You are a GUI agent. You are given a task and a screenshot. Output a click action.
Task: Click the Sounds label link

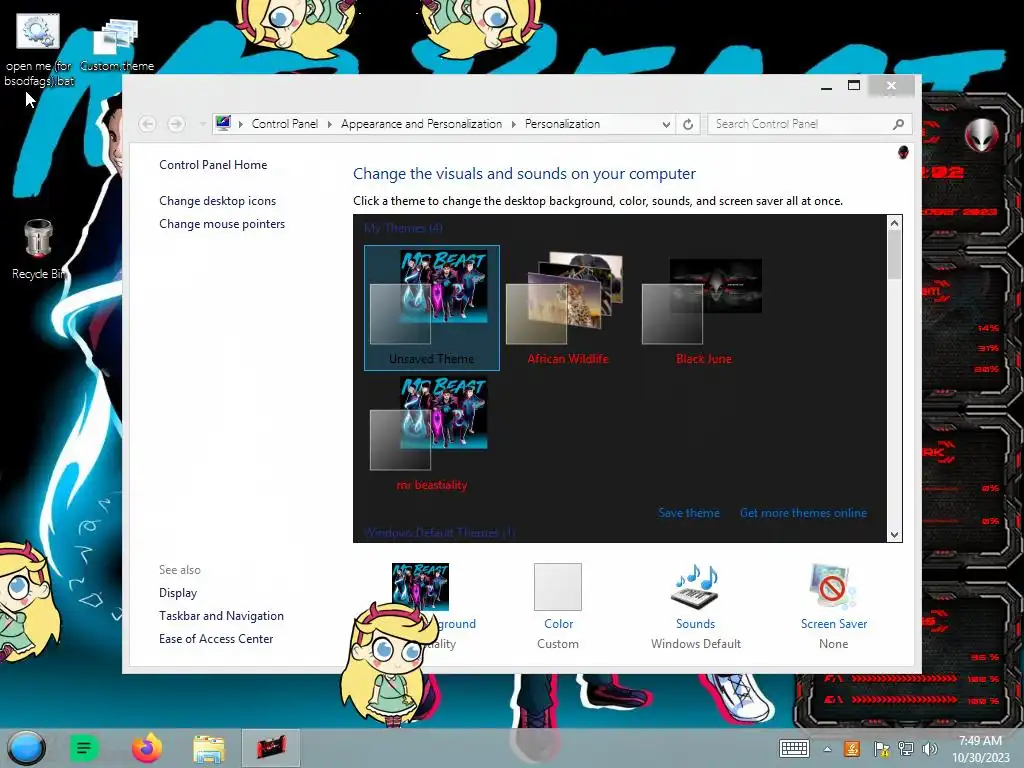point(696,624)
